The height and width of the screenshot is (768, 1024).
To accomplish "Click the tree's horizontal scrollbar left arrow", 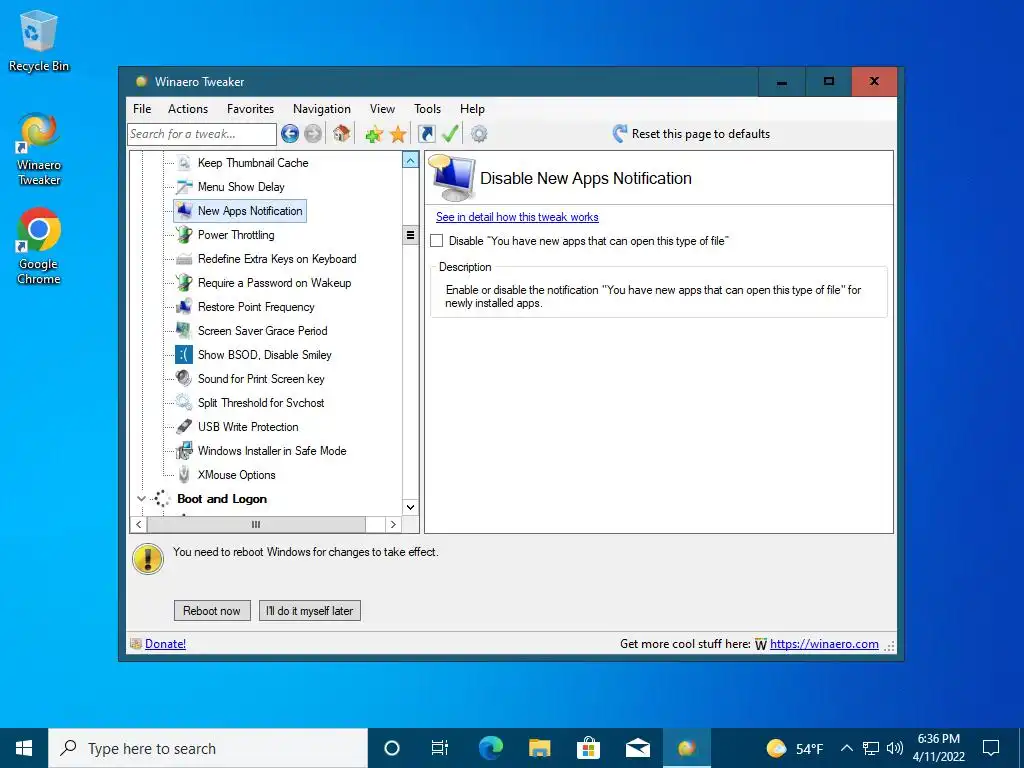I will 138,524.
